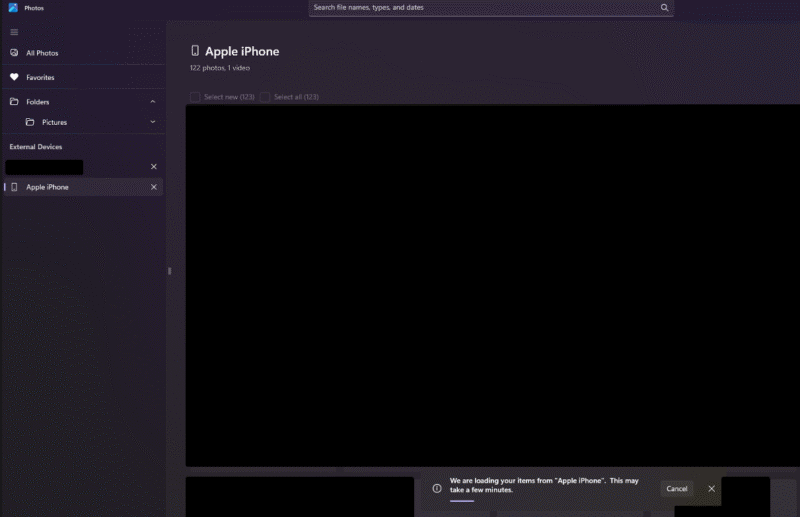Viewport: 800px width, 517px height.
Task: Remove the redacted device above Apple iPhone
Action: click(x=153, y=166)
